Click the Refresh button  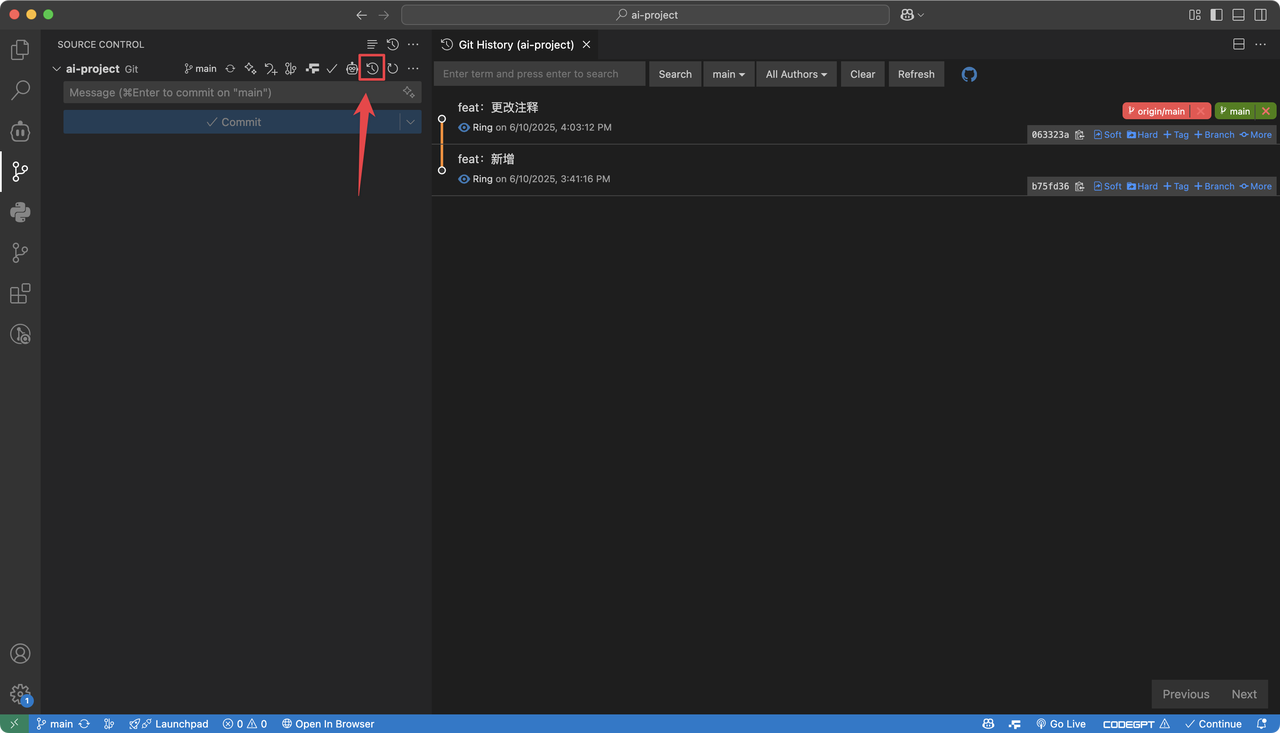(x=916, y=74)
